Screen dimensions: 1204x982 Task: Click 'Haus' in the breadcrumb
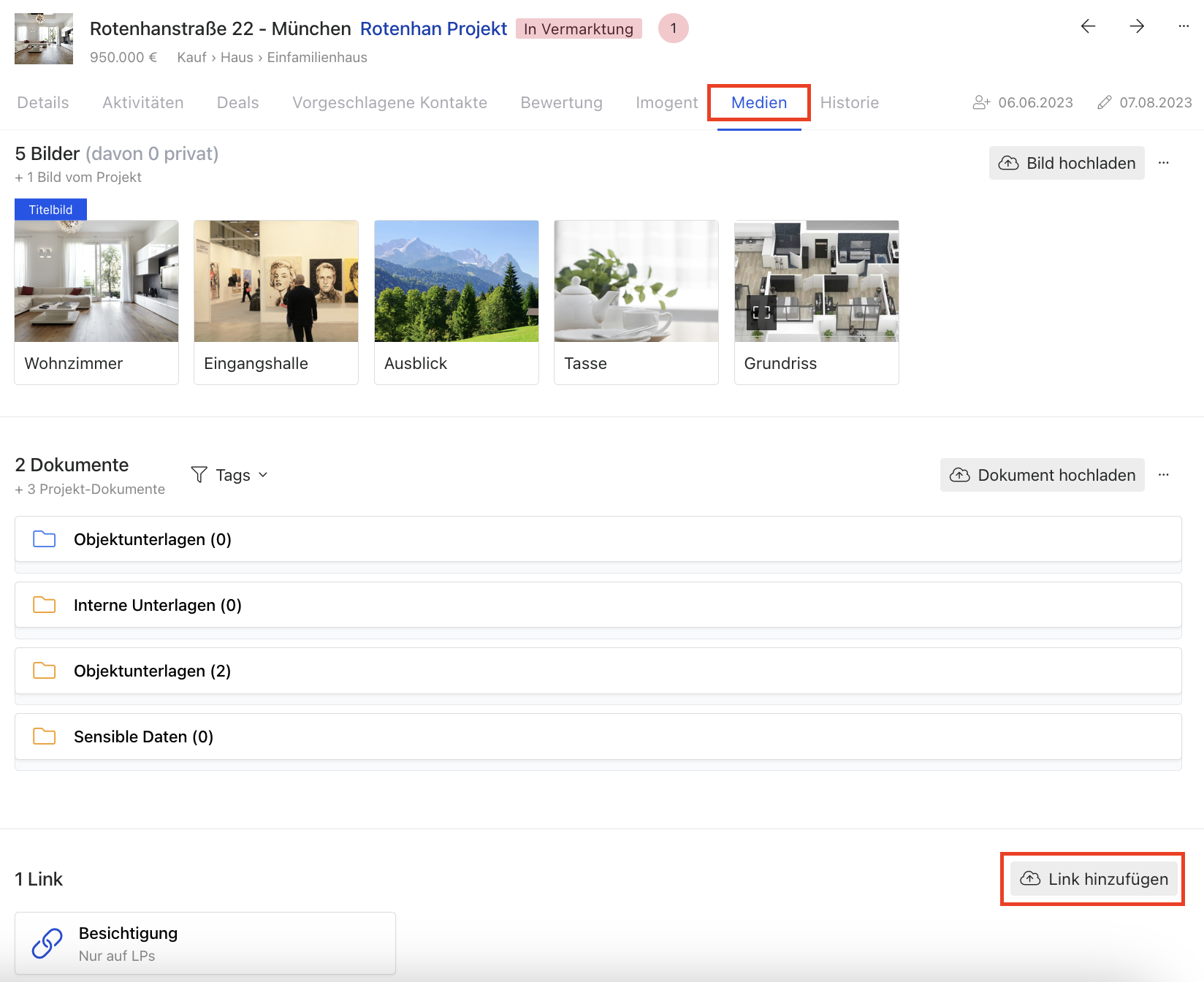(237, 58)
